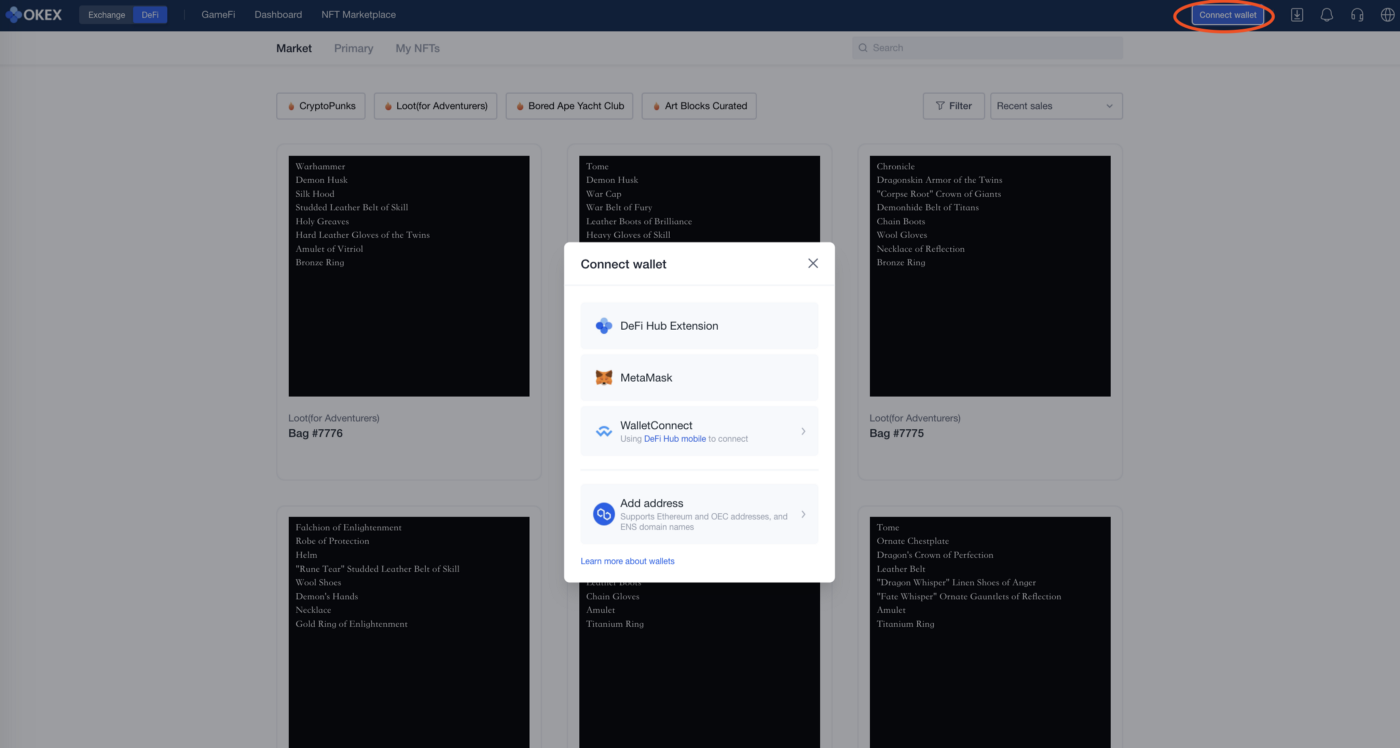Click the WalletConnect logo icon
1400x748 pixels.
coord(604,431)
